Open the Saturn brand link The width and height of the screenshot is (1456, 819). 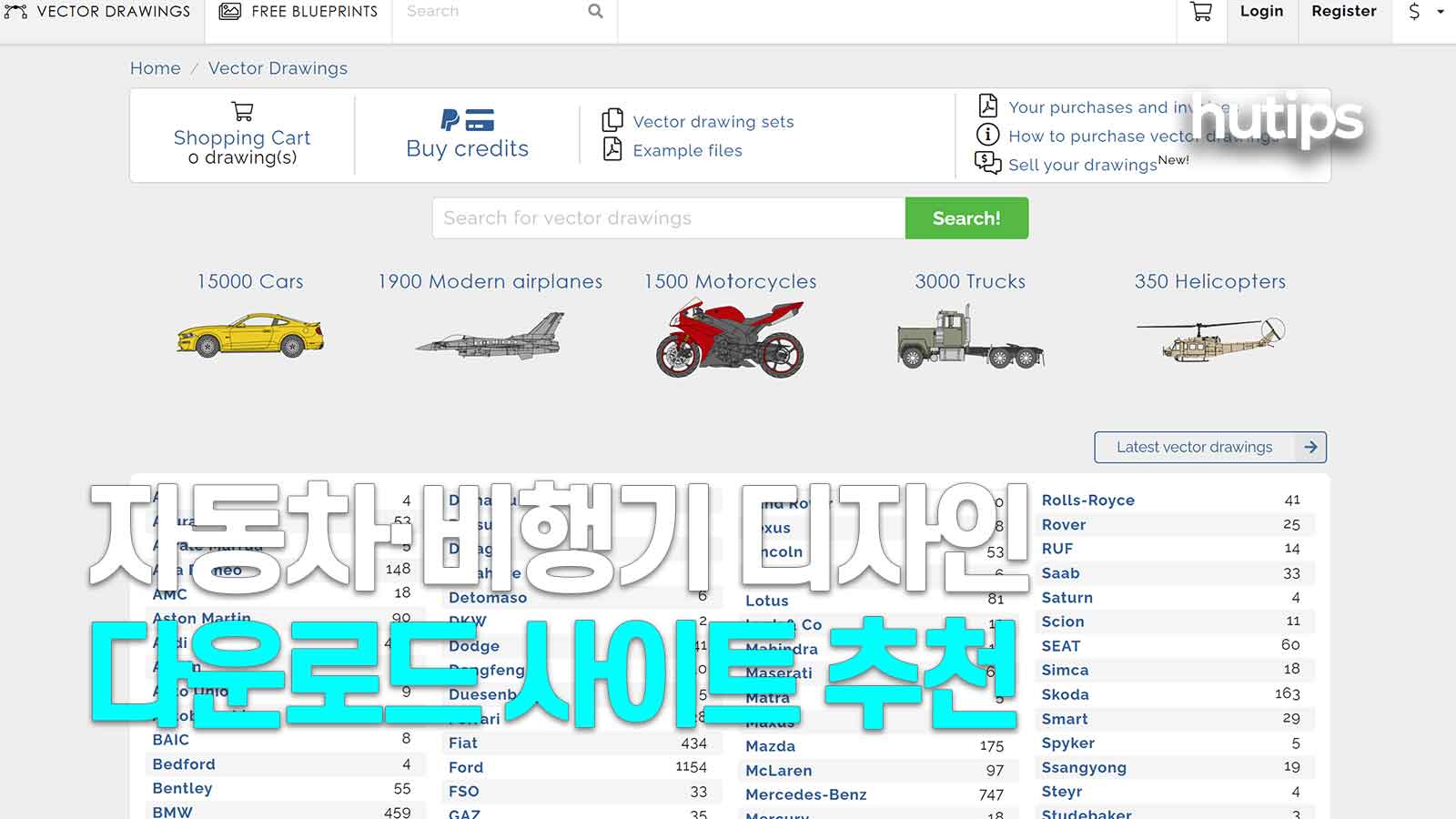point(1067,598)
